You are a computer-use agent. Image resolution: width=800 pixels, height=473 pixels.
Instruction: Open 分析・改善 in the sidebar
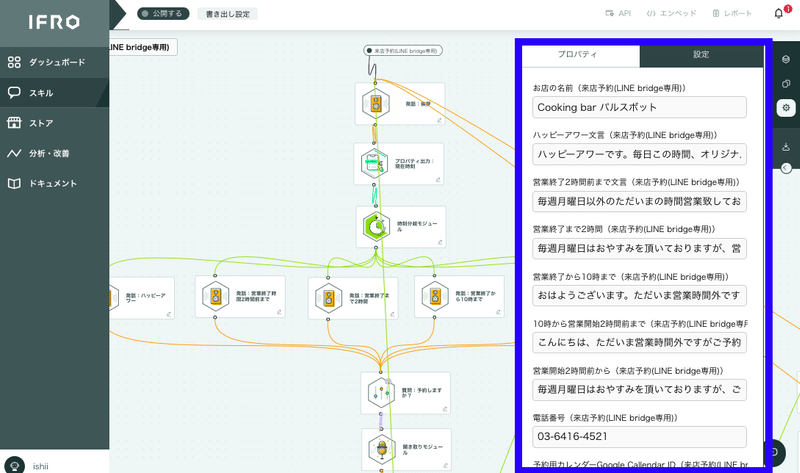point(54,153)
